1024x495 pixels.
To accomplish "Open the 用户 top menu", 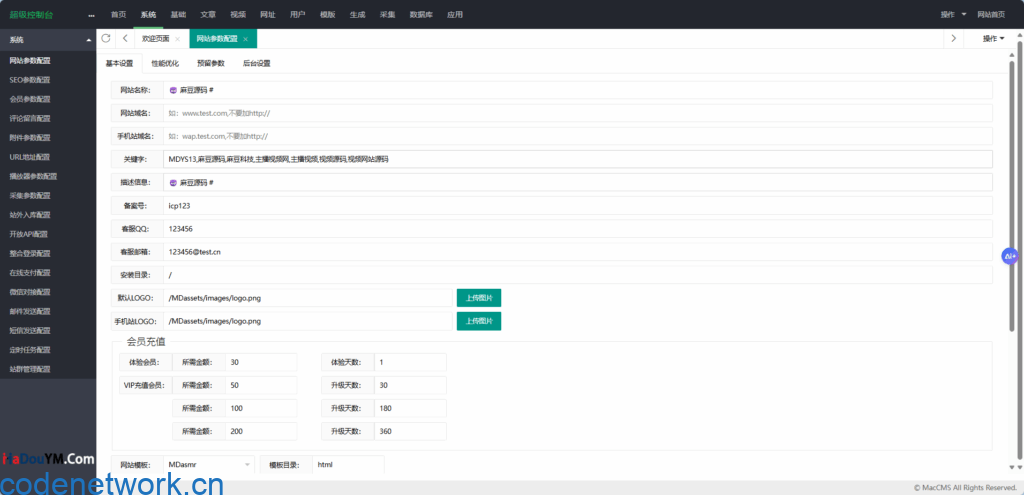I will click(297, 14).
